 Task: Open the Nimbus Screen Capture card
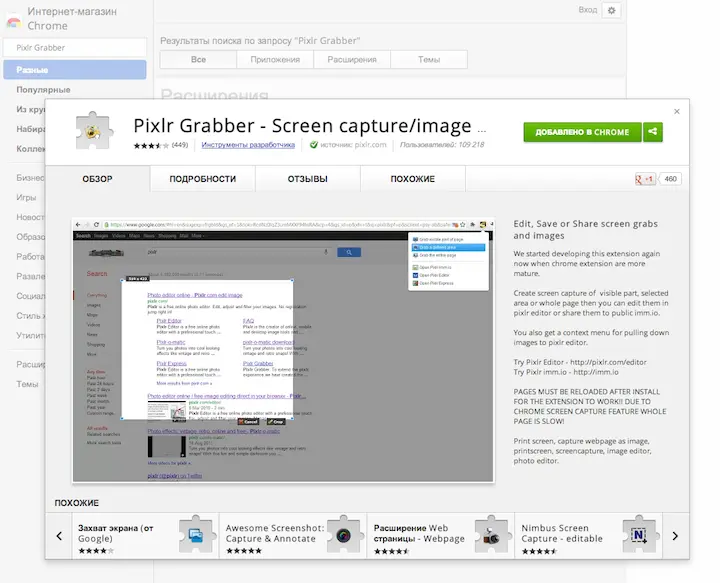tap(589, 536)
